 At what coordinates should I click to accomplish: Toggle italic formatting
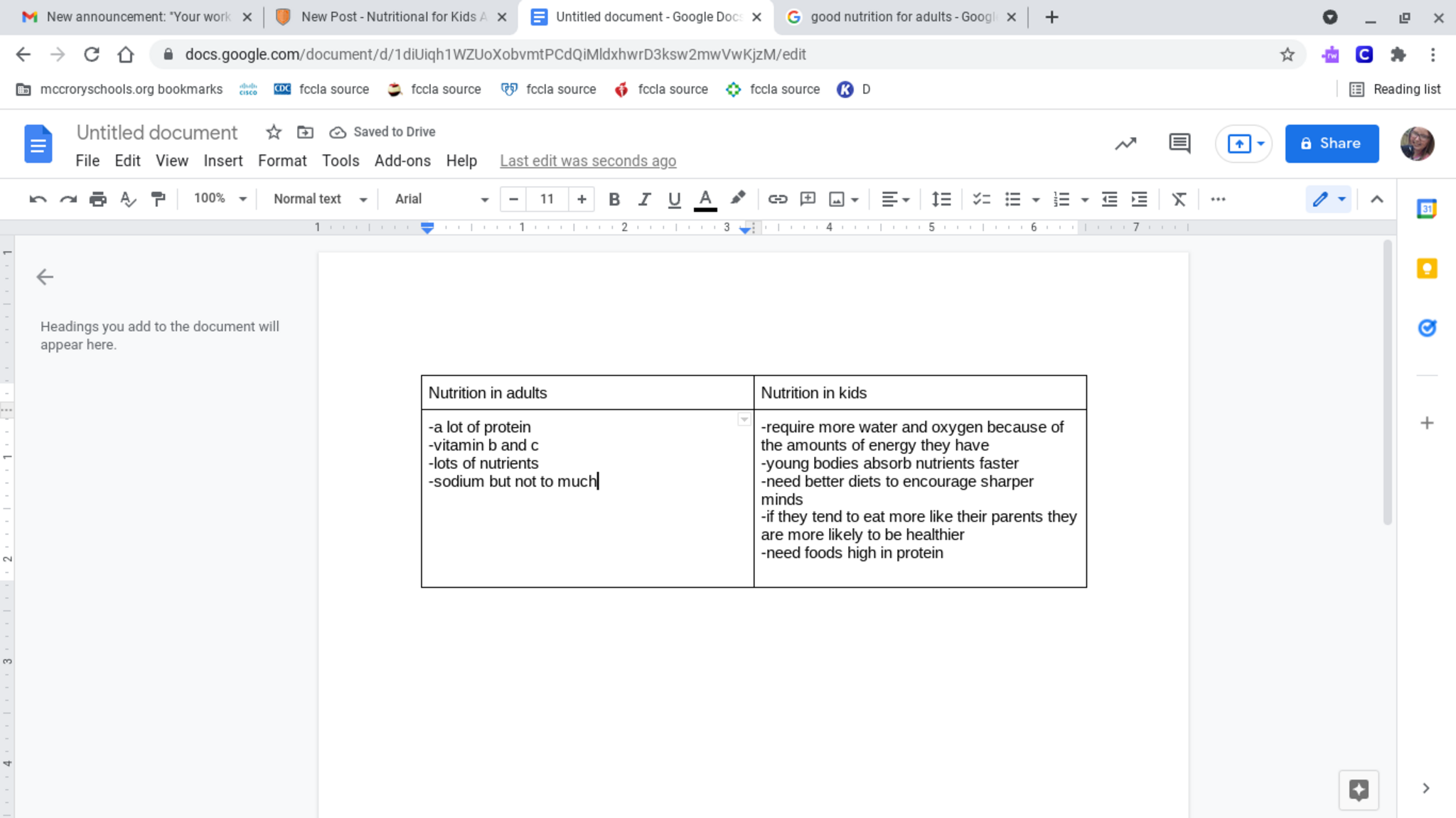pyautogui.click(x=644, y=199)
